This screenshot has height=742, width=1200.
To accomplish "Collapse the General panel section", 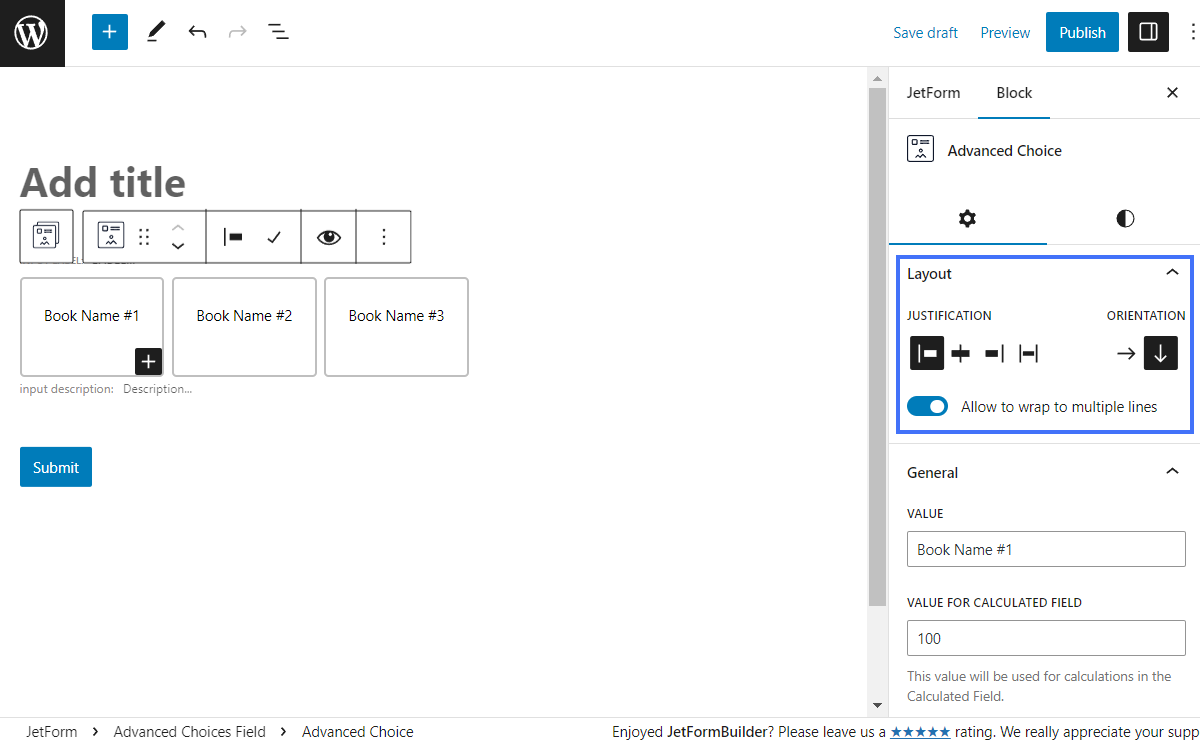I will [x=1172, y=472].
